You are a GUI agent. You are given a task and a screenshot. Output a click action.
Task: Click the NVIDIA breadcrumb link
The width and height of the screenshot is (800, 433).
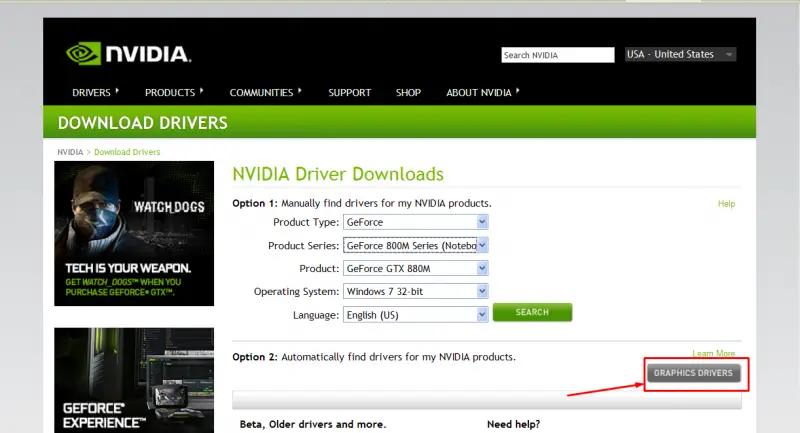pyautogui.click(x=70, y=152)
